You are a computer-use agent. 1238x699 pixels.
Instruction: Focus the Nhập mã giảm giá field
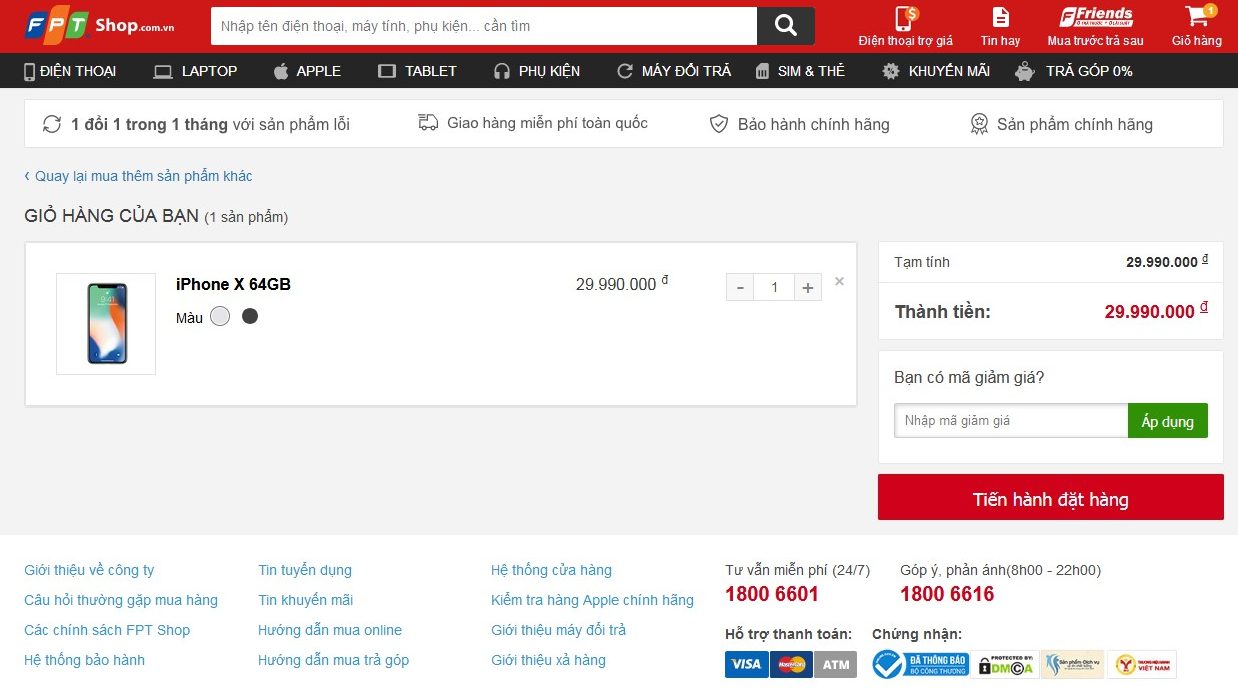click(1011, 421)
